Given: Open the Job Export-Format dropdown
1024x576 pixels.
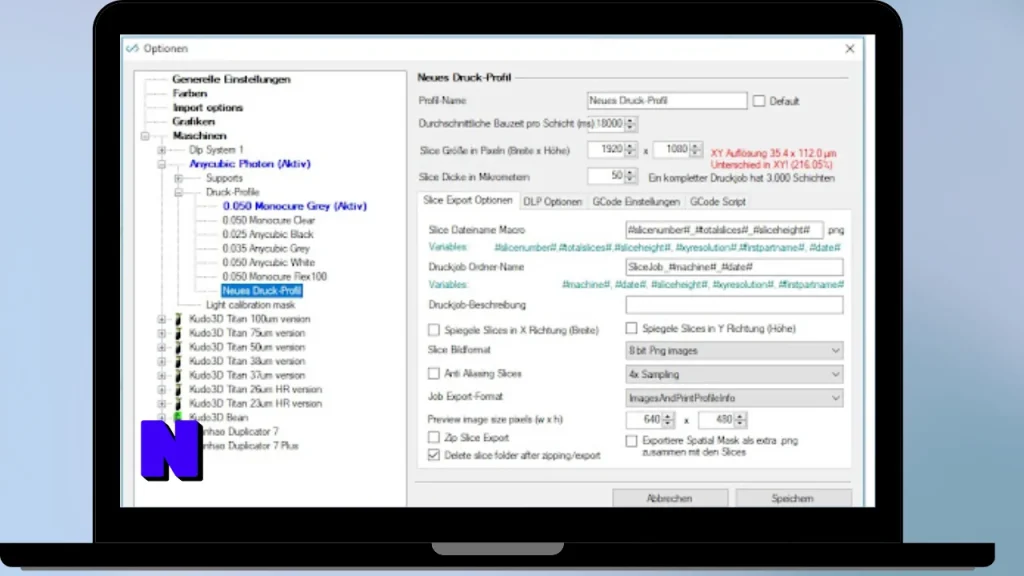Looking at the screenshot, I should click(734, 398).
